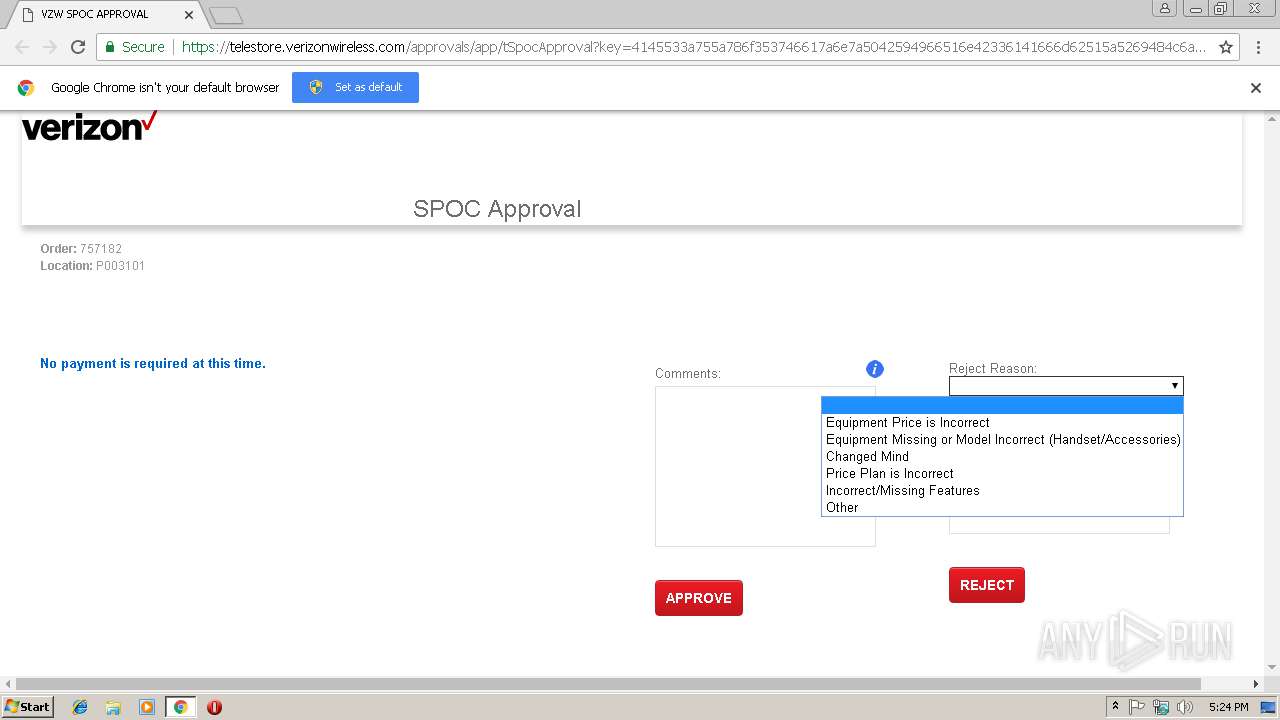Screen dimensions: 1280x720
Task: Click inside the Comments text area
Action: [765, 466]
